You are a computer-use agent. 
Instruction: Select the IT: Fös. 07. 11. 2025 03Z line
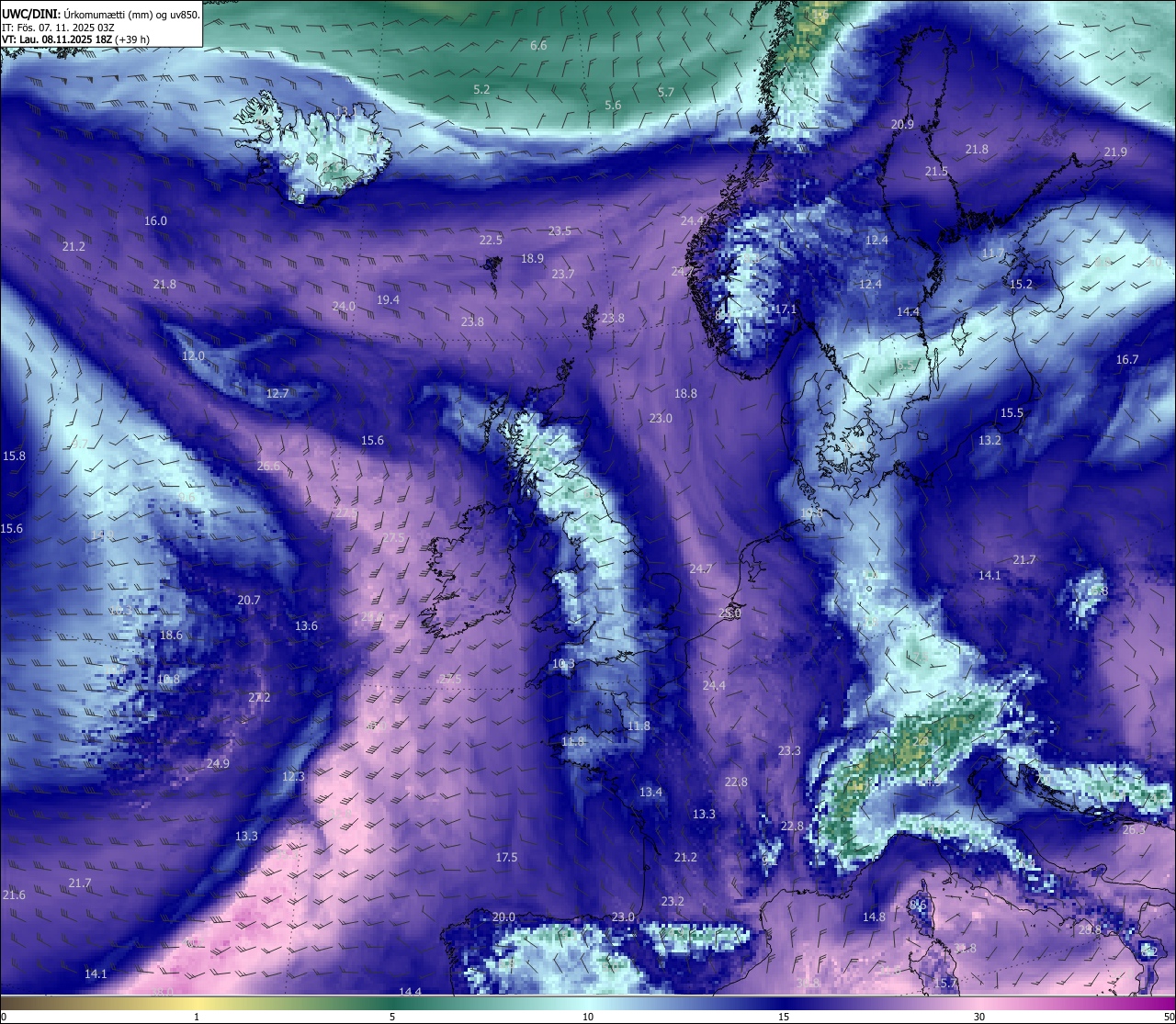59,28
